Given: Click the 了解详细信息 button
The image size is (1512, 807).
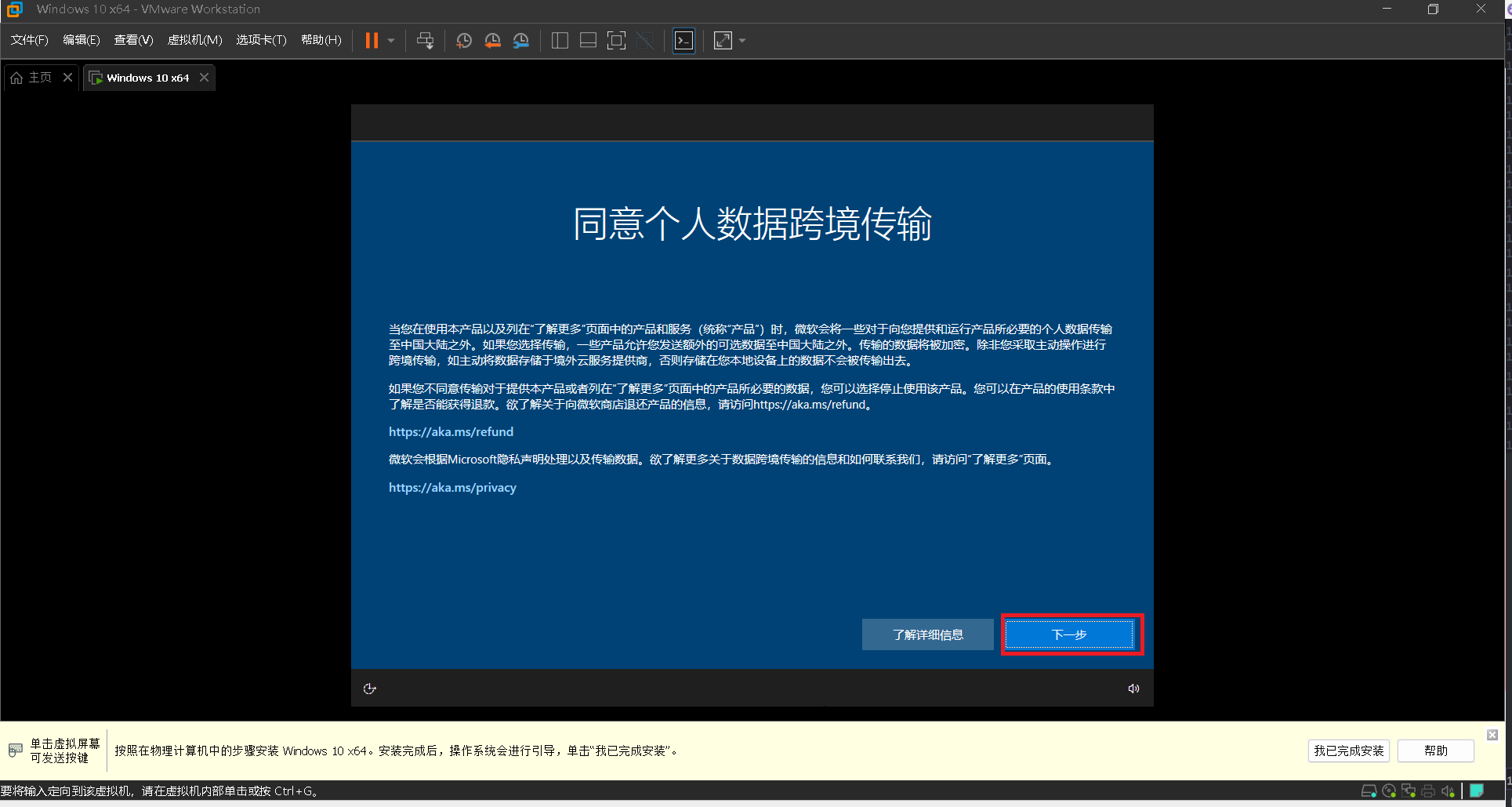Looking at the screenshot, I should click(928, 634).
